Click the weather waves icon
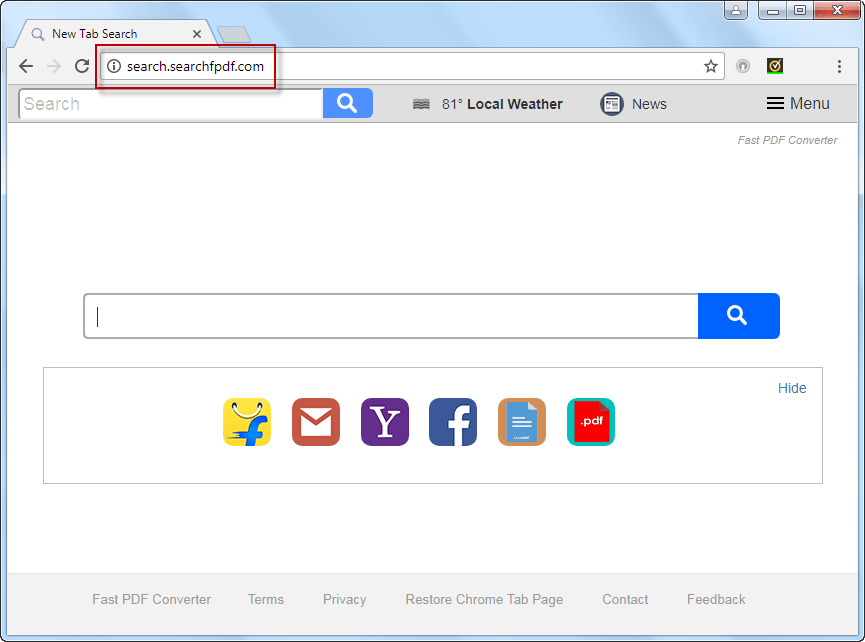This screenshot has height=642, width=865. 421,104
